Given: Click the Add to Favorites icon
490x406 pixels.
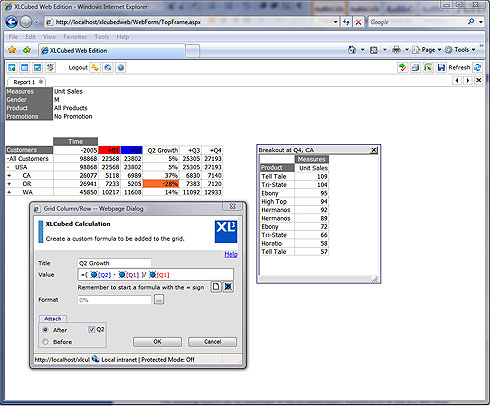Looking at the screenshot, I should click(x=27, y=50).
